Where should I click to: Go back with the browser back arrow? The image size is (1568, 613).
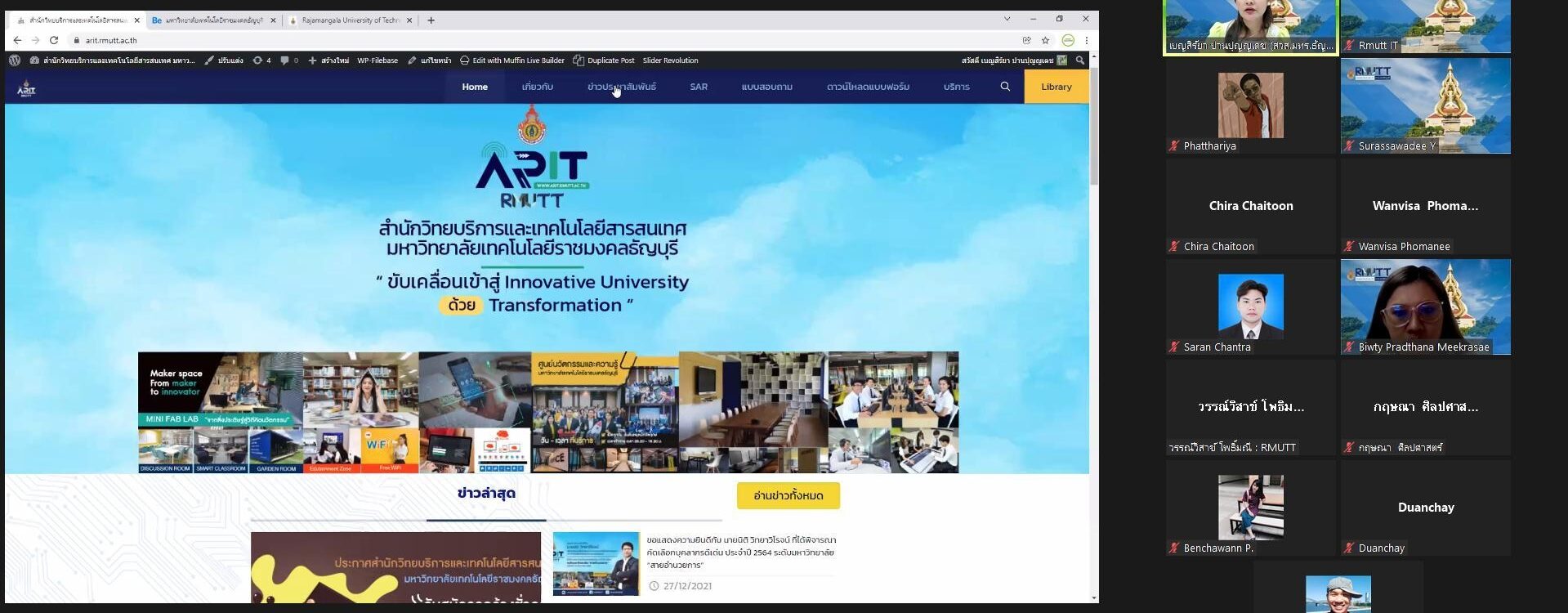(x=17, y=40)
